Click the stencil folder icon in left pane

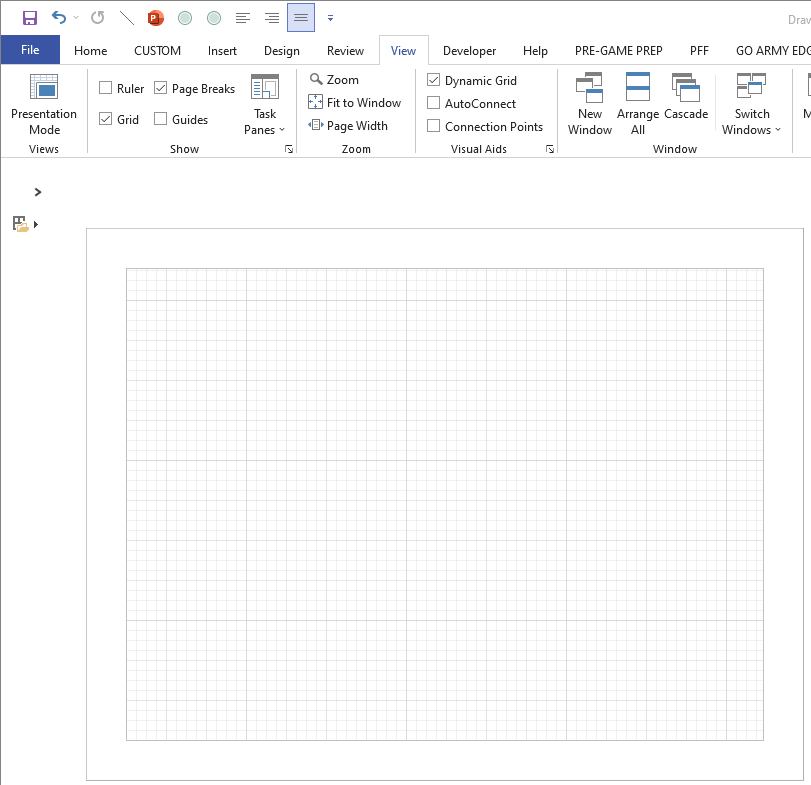click(x=20, y=224)
